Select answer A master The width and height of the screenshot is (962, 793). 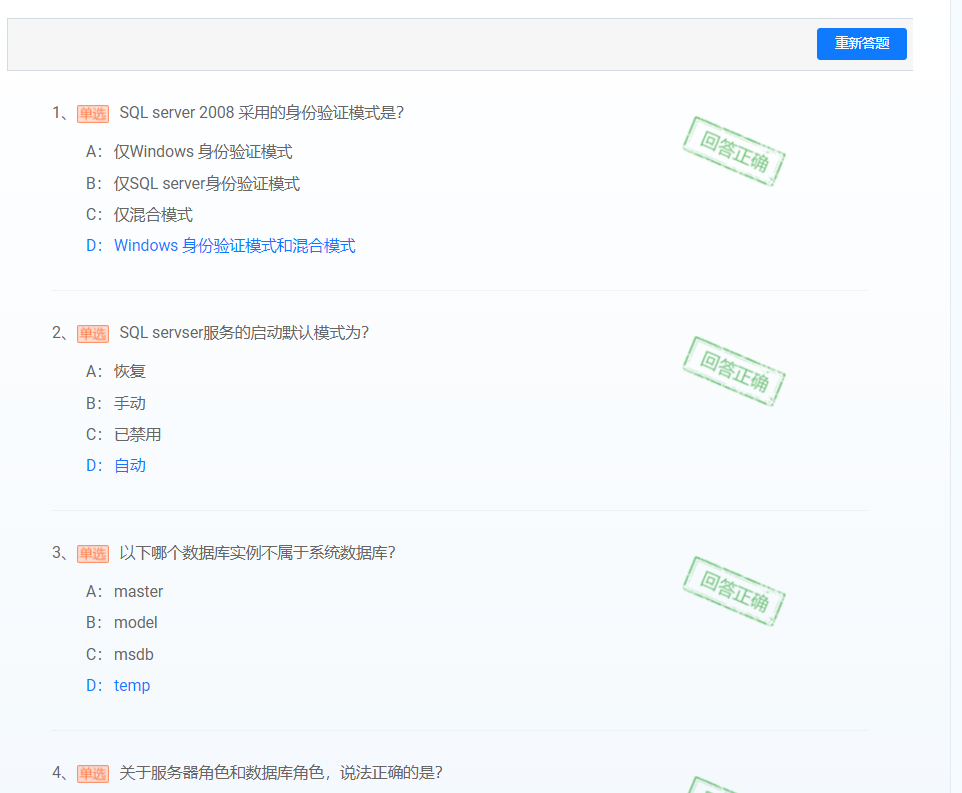point(125,591)
